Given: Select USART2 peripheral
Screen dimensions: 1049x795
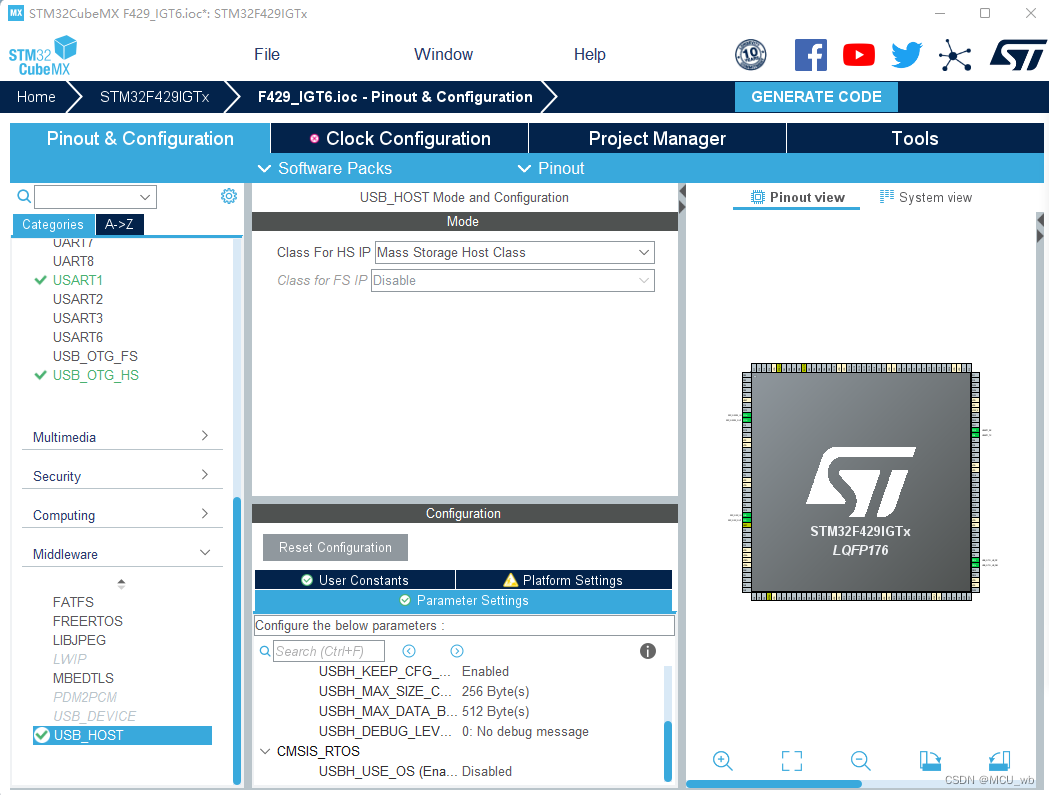Looking at the screenshot, I should (x=78, y=299).
